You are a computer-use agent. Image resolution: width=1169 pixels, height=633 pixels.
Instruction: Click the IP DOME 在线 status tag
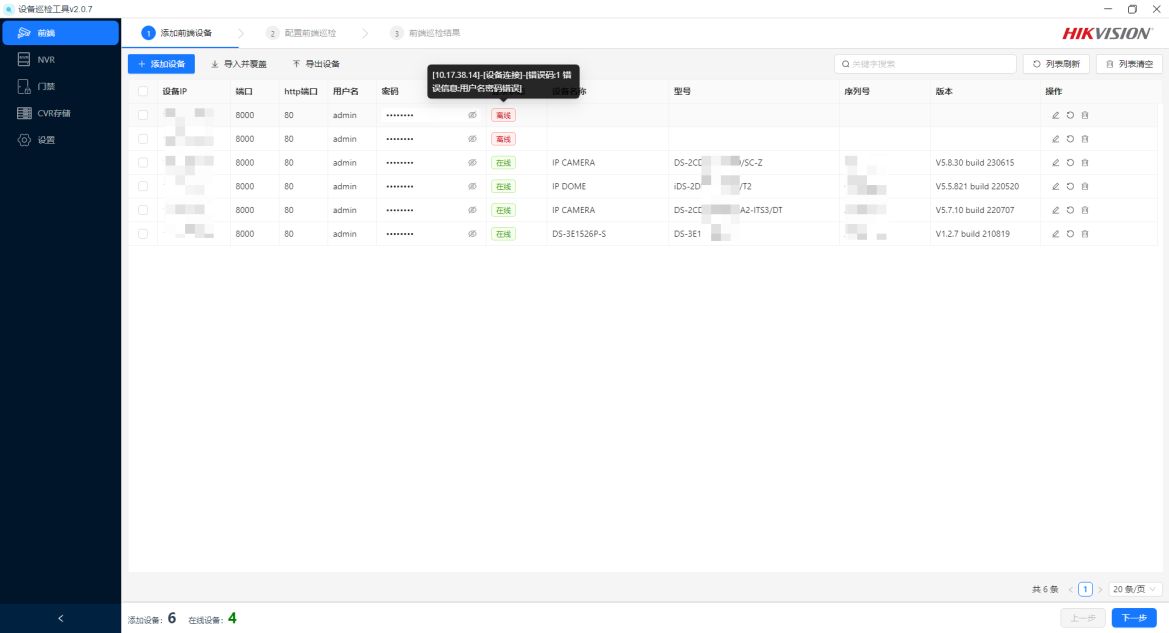pyautogui.click(x=503, y=186)
